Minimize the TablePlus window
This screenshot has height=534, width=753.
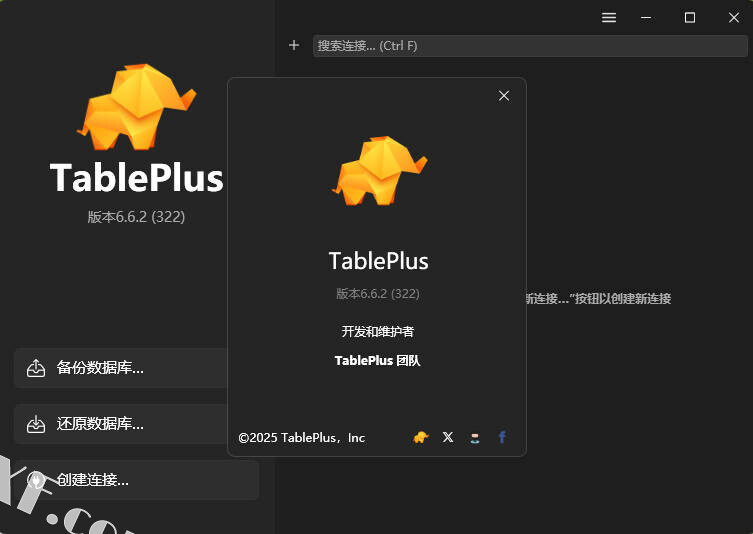(646, 18)
